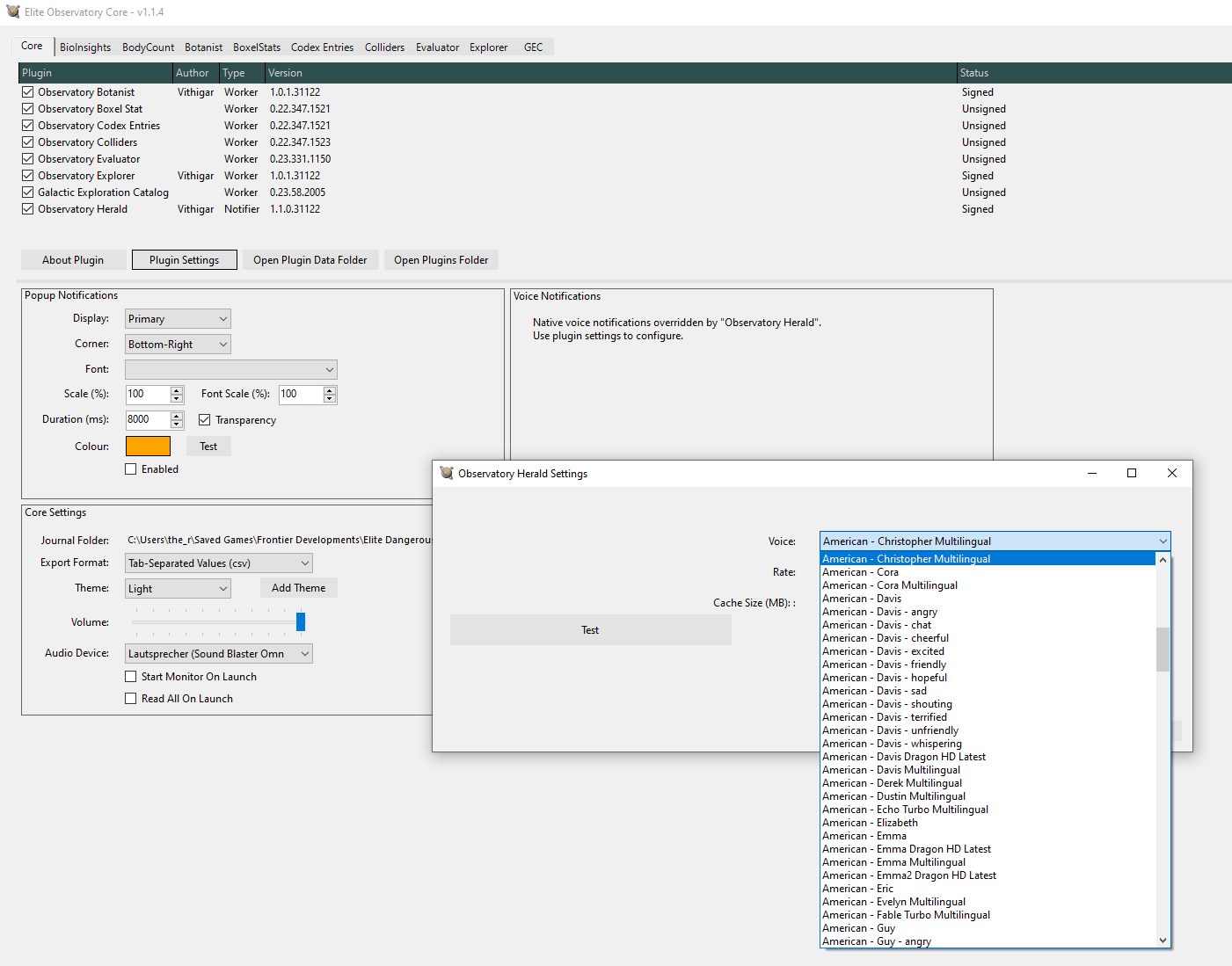Decrease Font Scale (%) with the down arrow
1232x966 pixels.
pos(330,399)
